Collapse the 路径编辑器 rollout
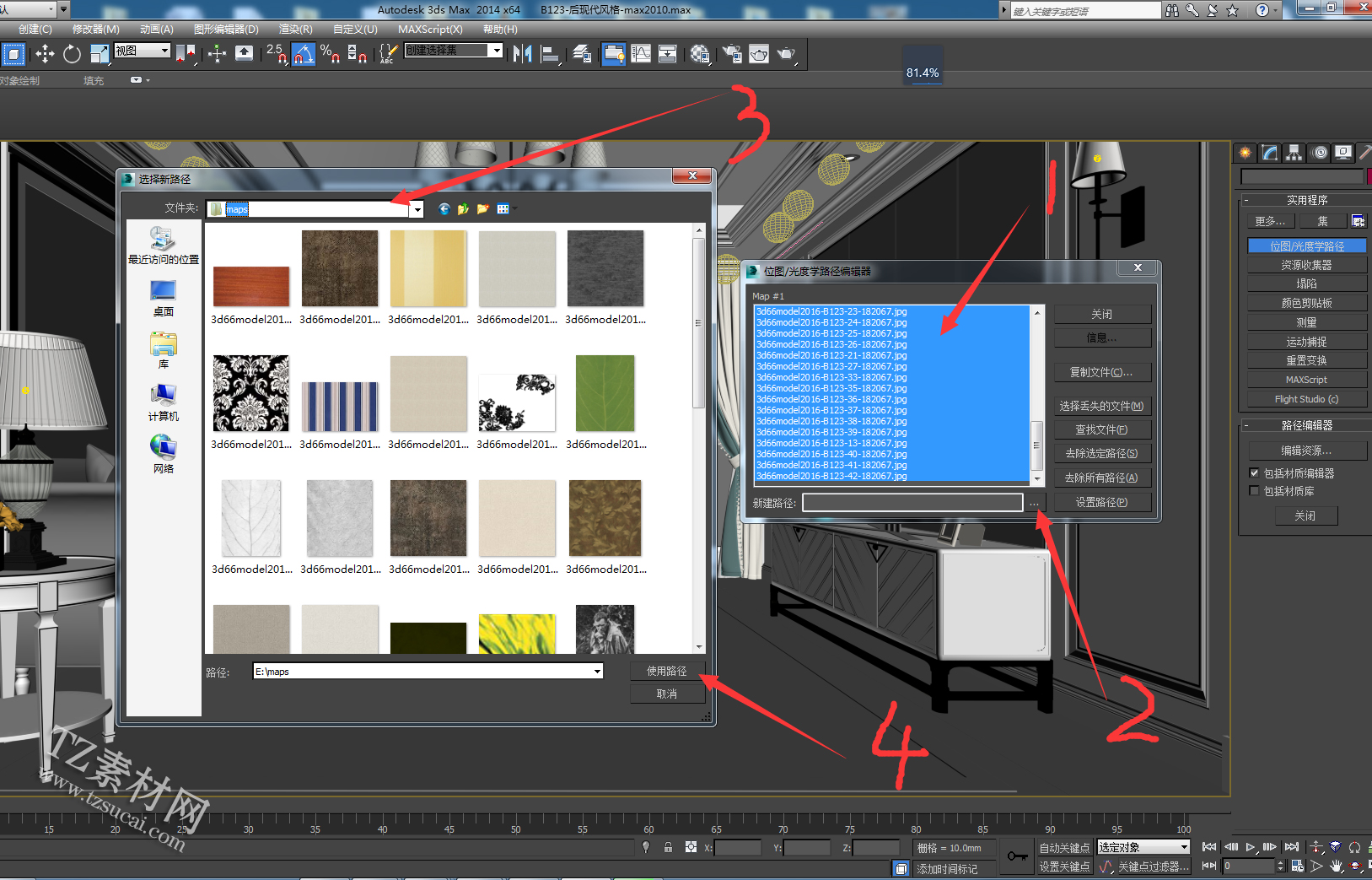 click(1306, 425)
